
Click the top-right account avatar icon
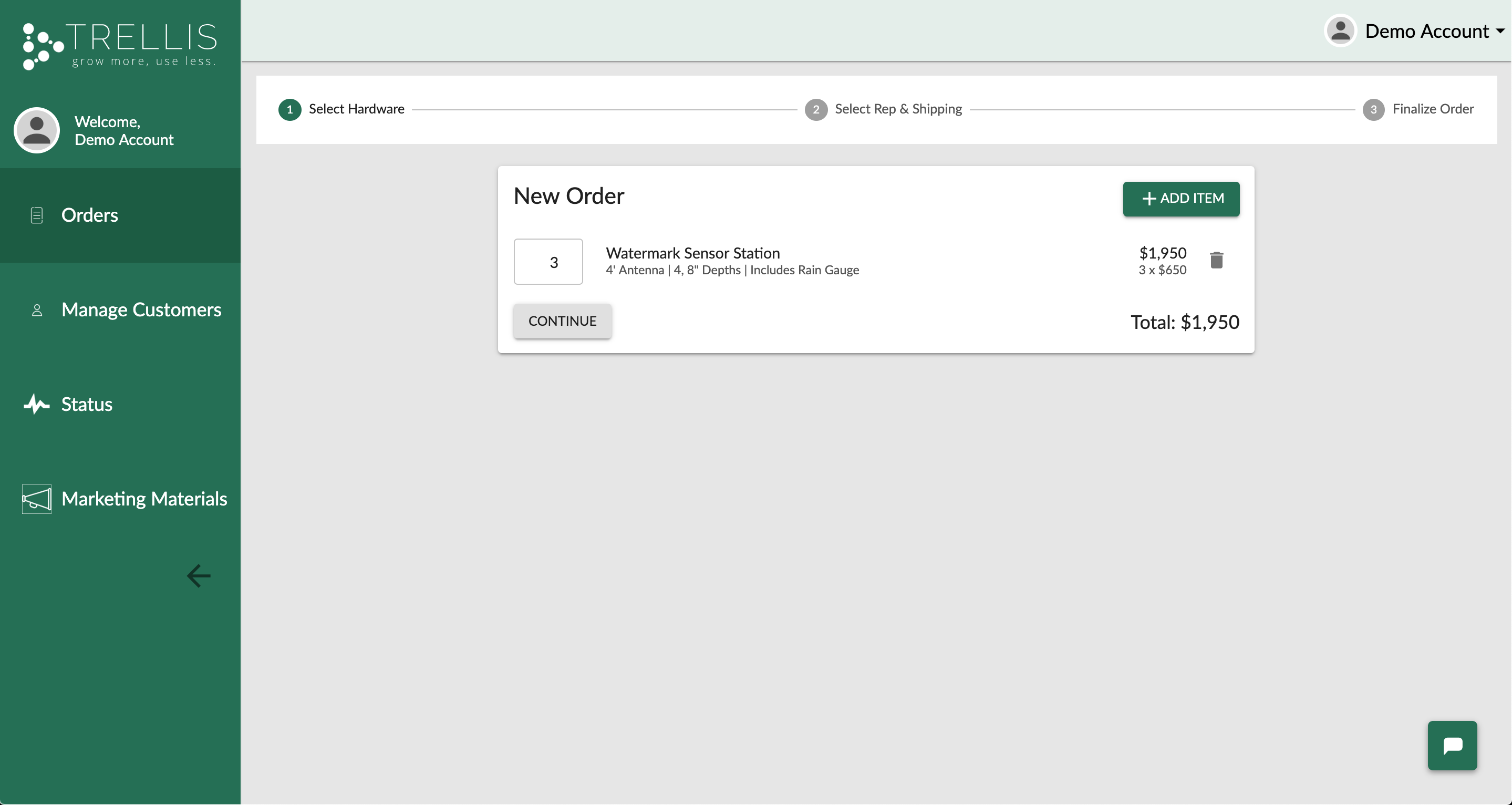coord(1341,30)
